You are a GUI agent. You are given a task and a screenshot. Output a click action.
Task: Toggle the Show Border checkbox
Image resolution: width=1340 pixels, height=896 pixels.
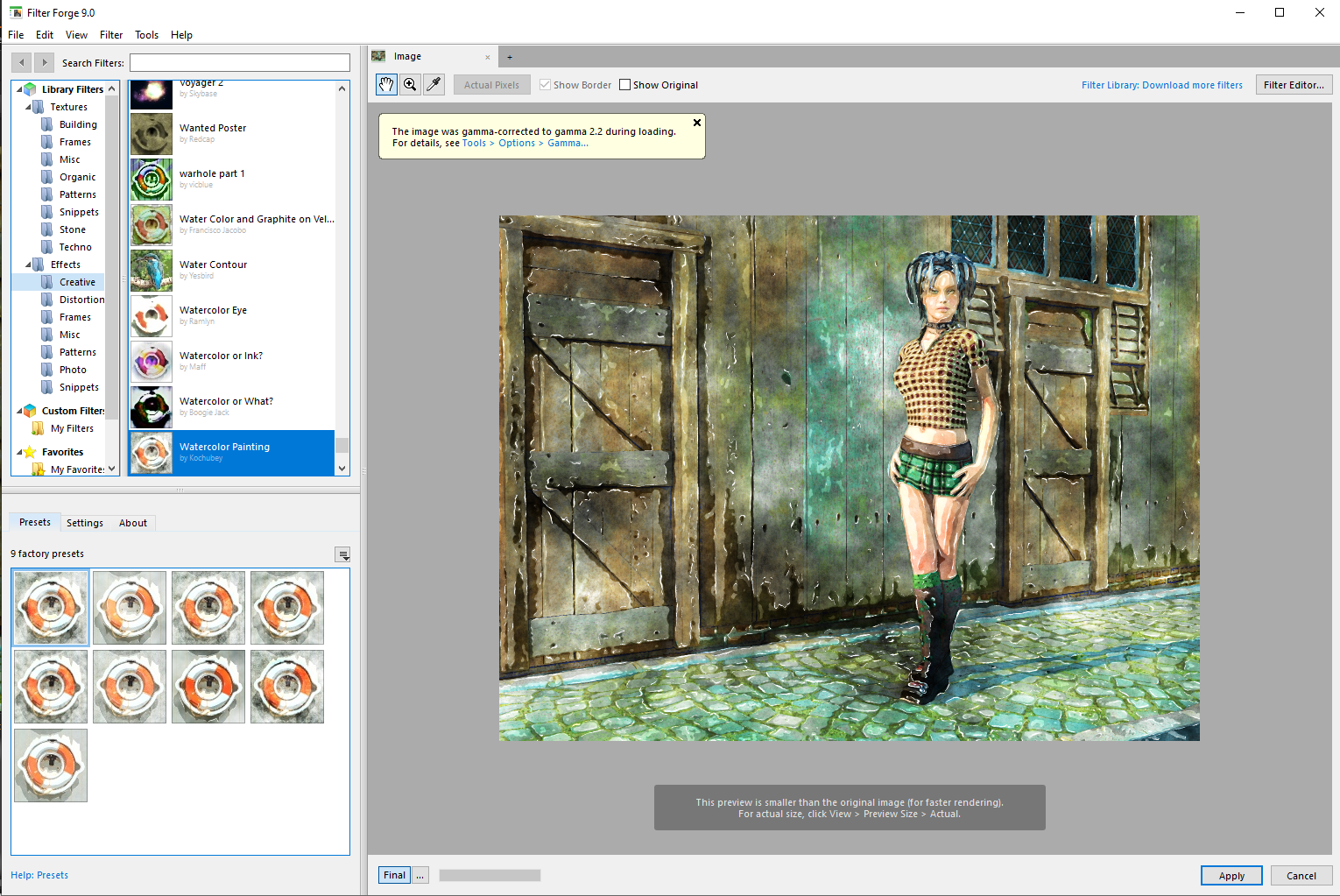[545, 85]
